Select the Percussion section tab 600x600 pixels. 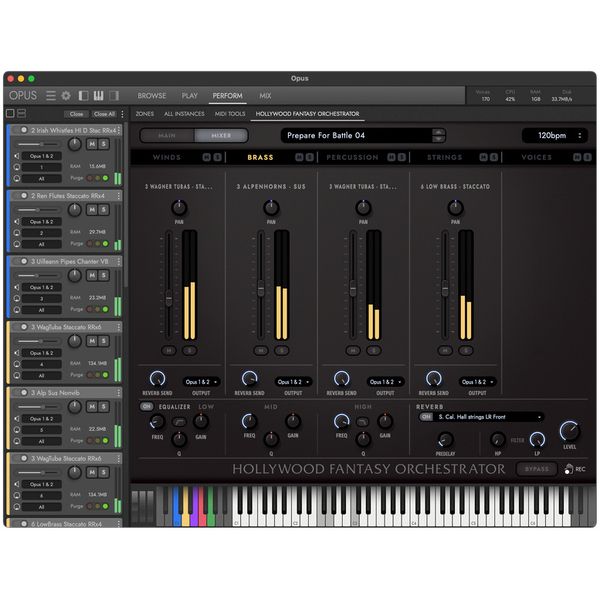click(352, 157)
